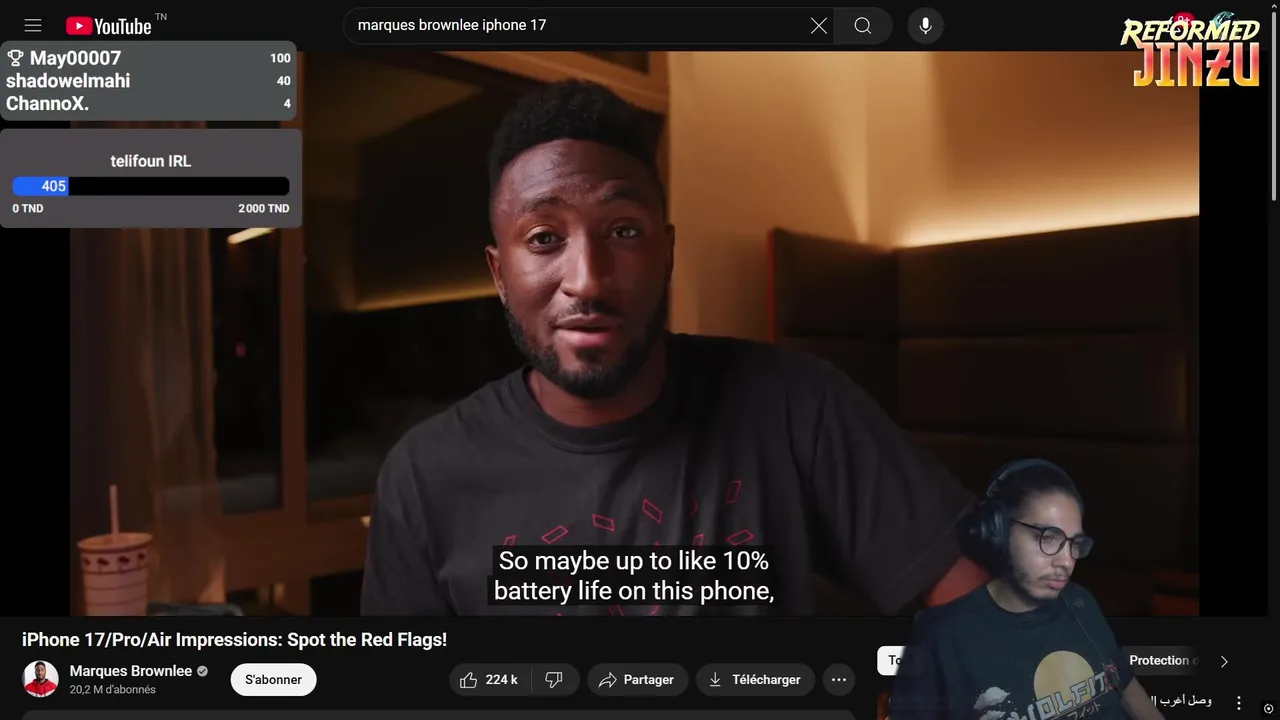Open the Marques Brownlee channel avatar
This screenshot has height=720, width=1280.
41,679
